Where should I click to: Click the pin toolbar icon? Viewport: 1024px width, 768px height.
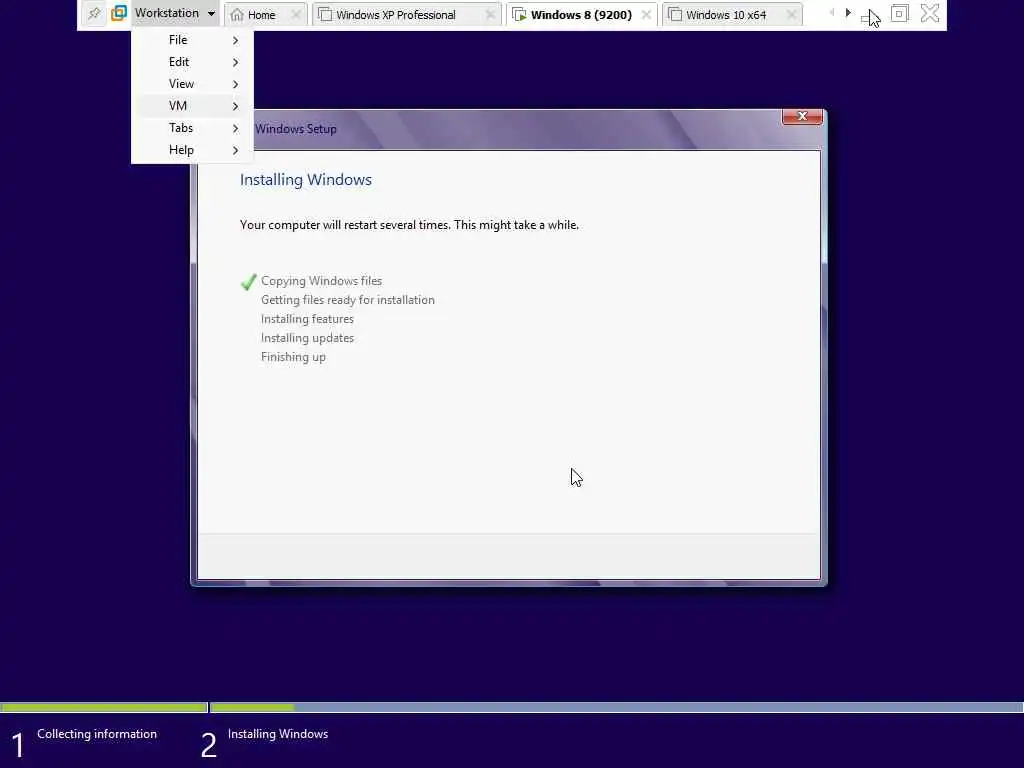pyautogui.click(x=94, y=13)
